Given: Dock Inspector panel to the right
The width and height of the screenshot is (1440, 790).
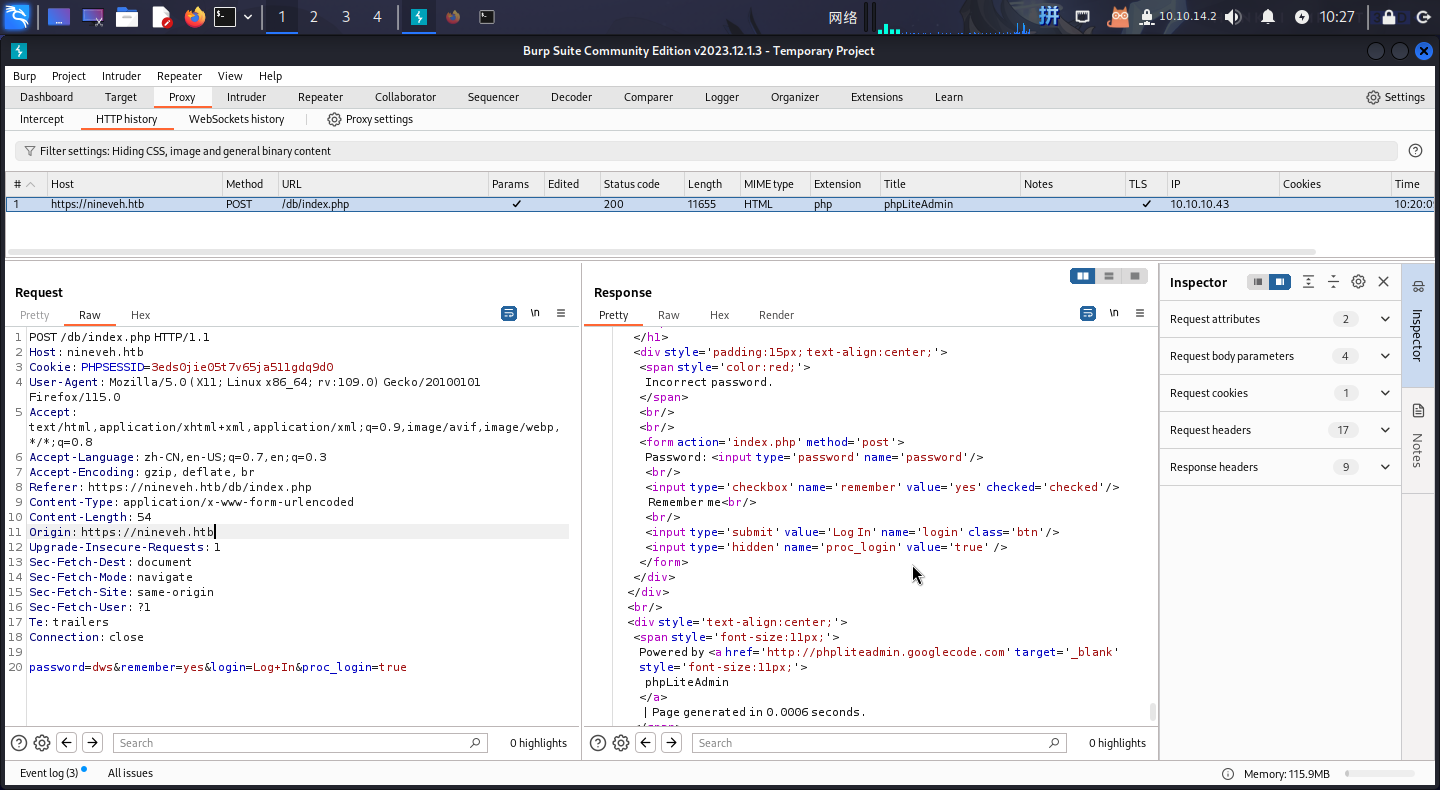Looking at the screenshot, I should tap(1280, 282).
